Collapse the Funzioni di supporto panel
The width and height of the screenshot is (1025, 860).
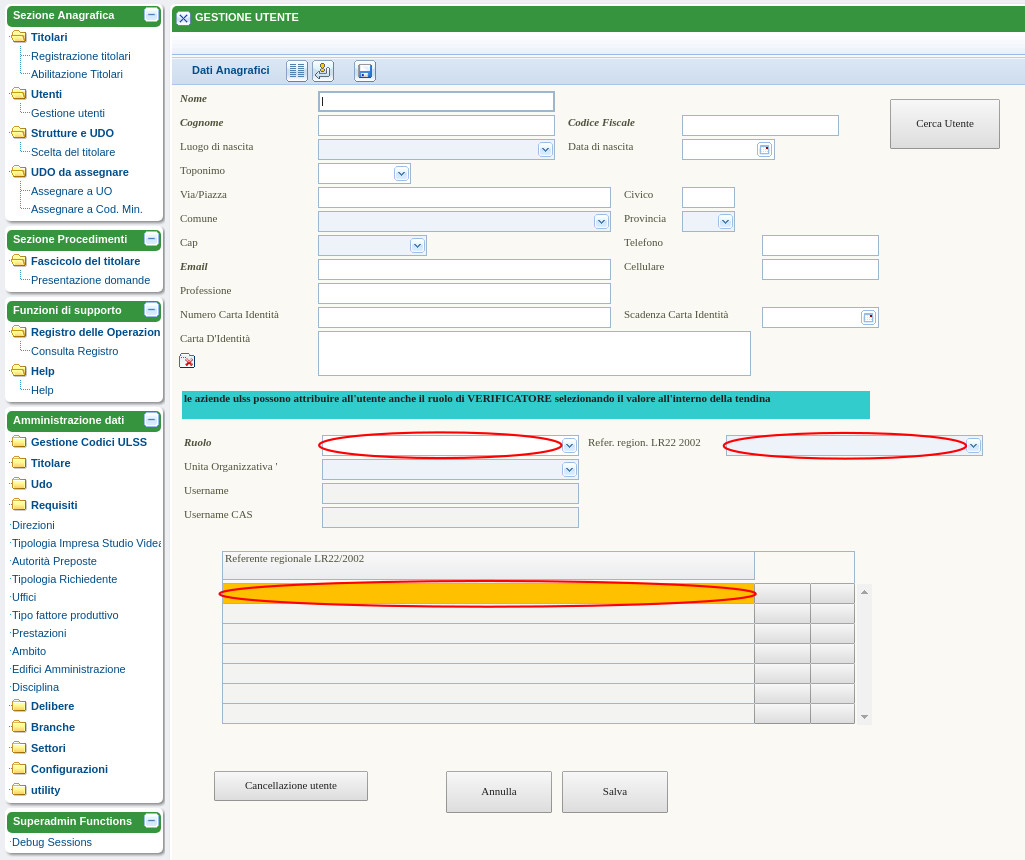coord(151,310)
